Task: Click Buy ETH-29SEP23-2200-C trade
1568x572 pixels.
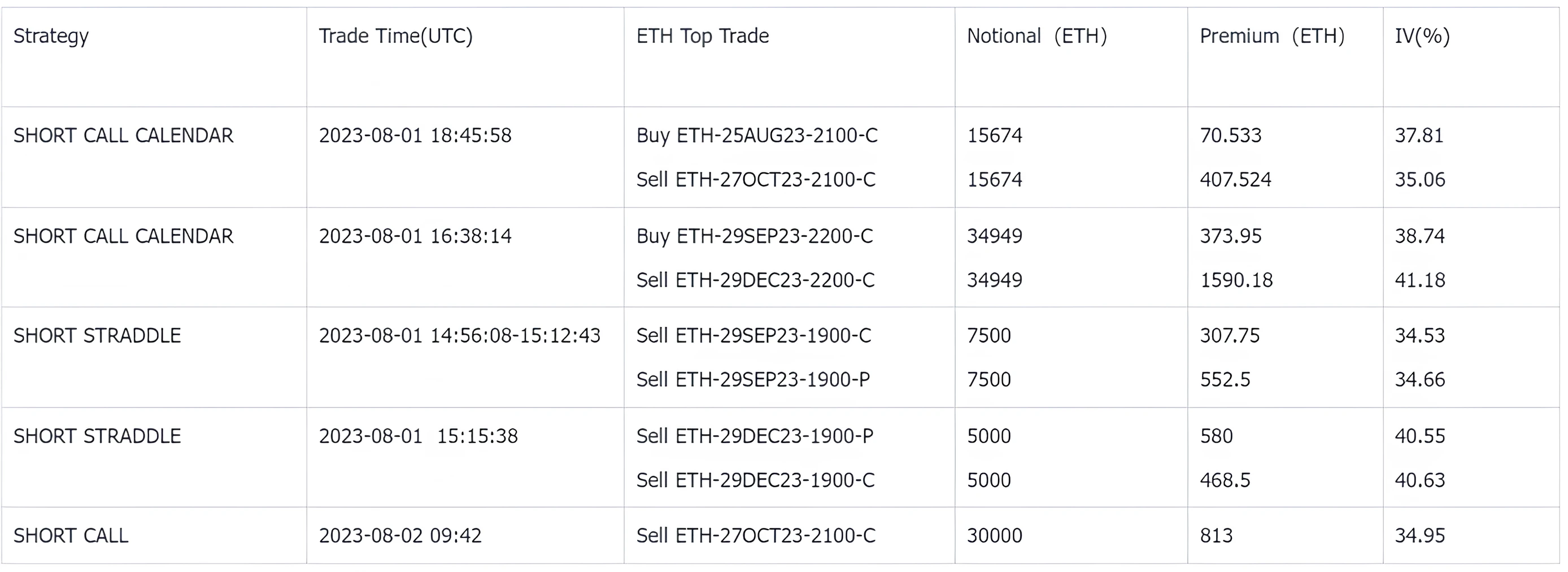Action: click(x=754, y=236)
